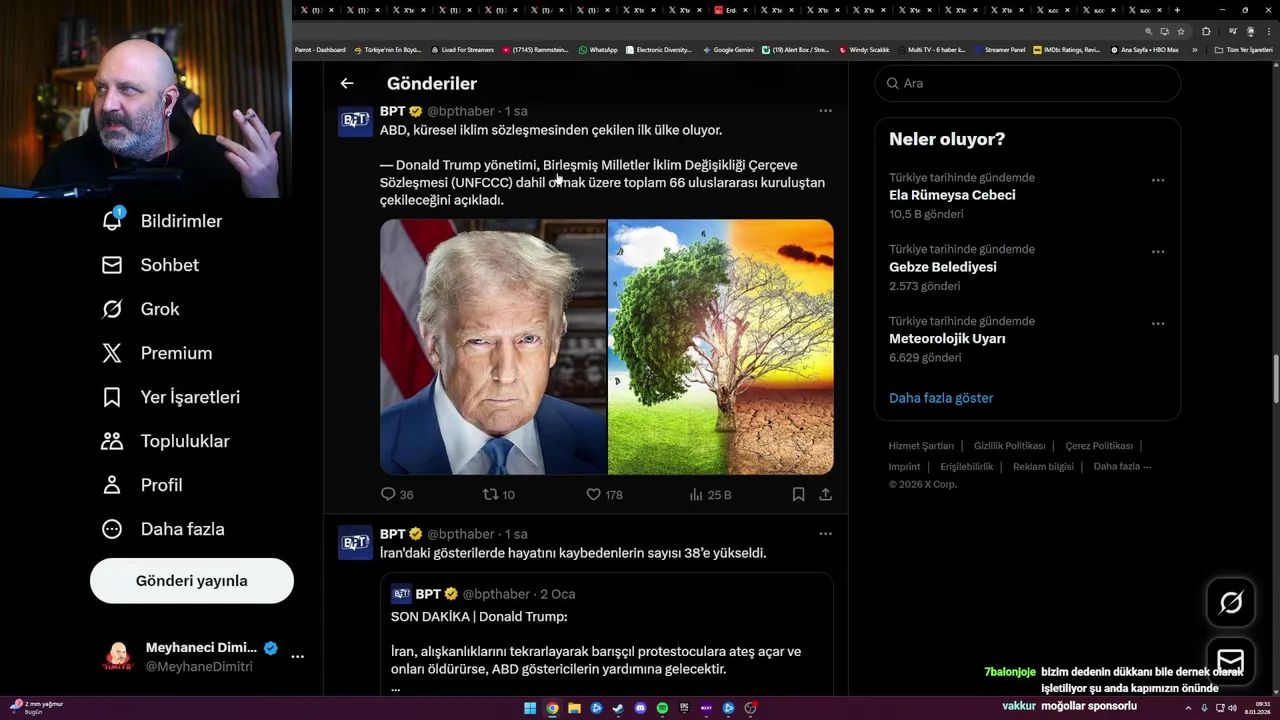Open BPT avatar on İran post

tap(355, 542)
